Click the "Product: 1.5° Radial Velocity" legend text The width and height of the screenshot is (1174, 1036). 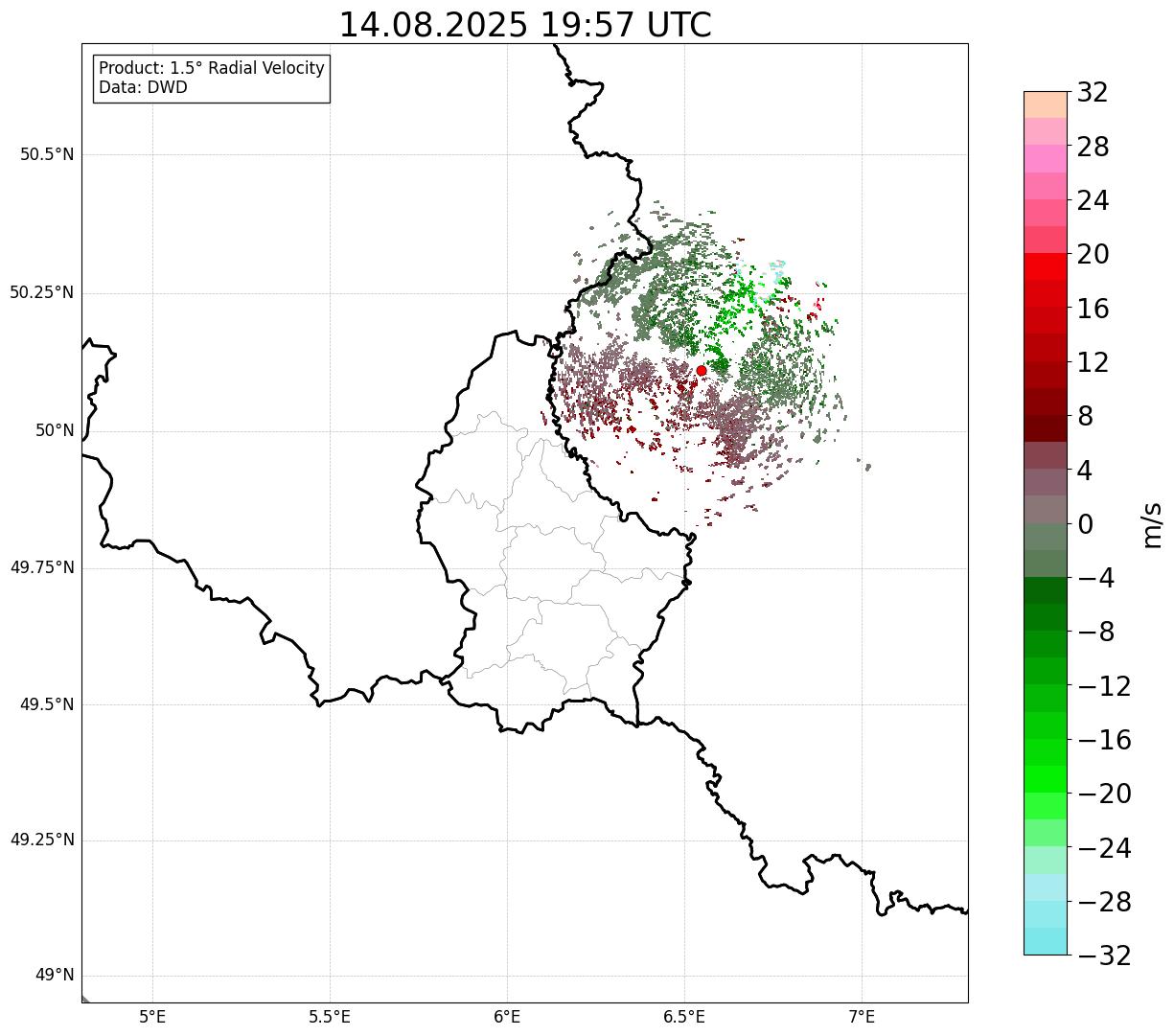(212, 69)
